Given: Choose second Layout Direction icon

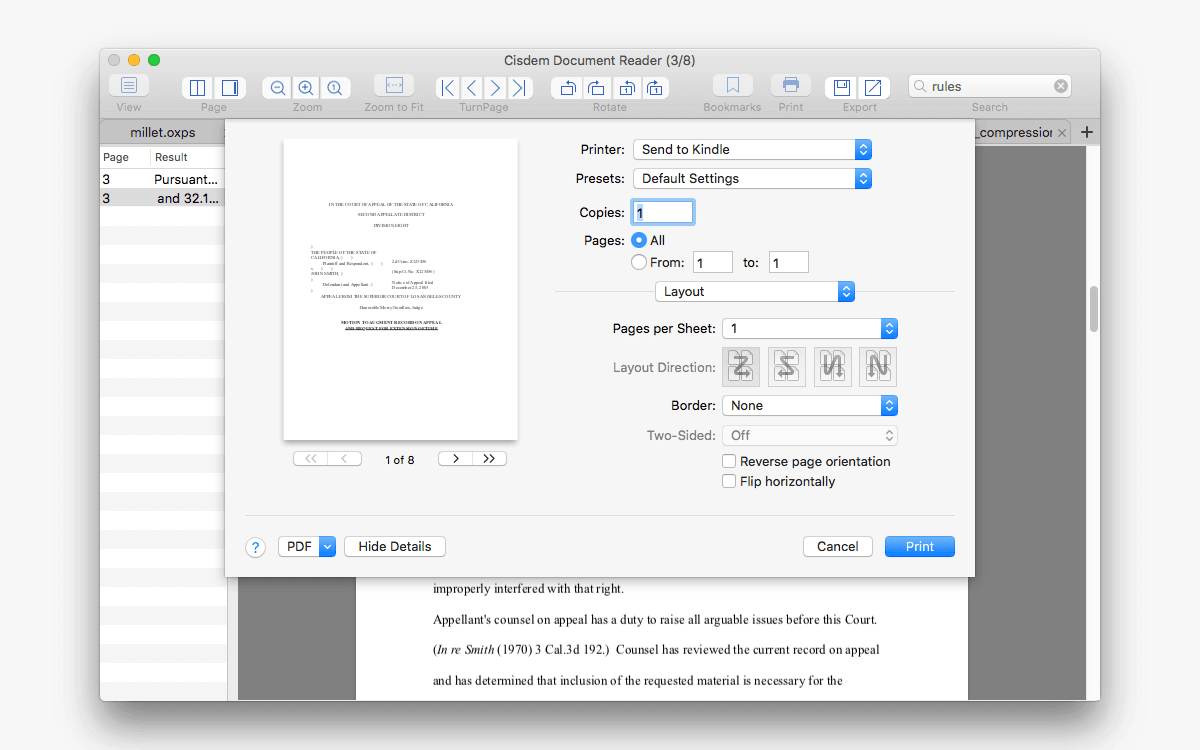Looking at the screenshot, I should click(787, 367).
